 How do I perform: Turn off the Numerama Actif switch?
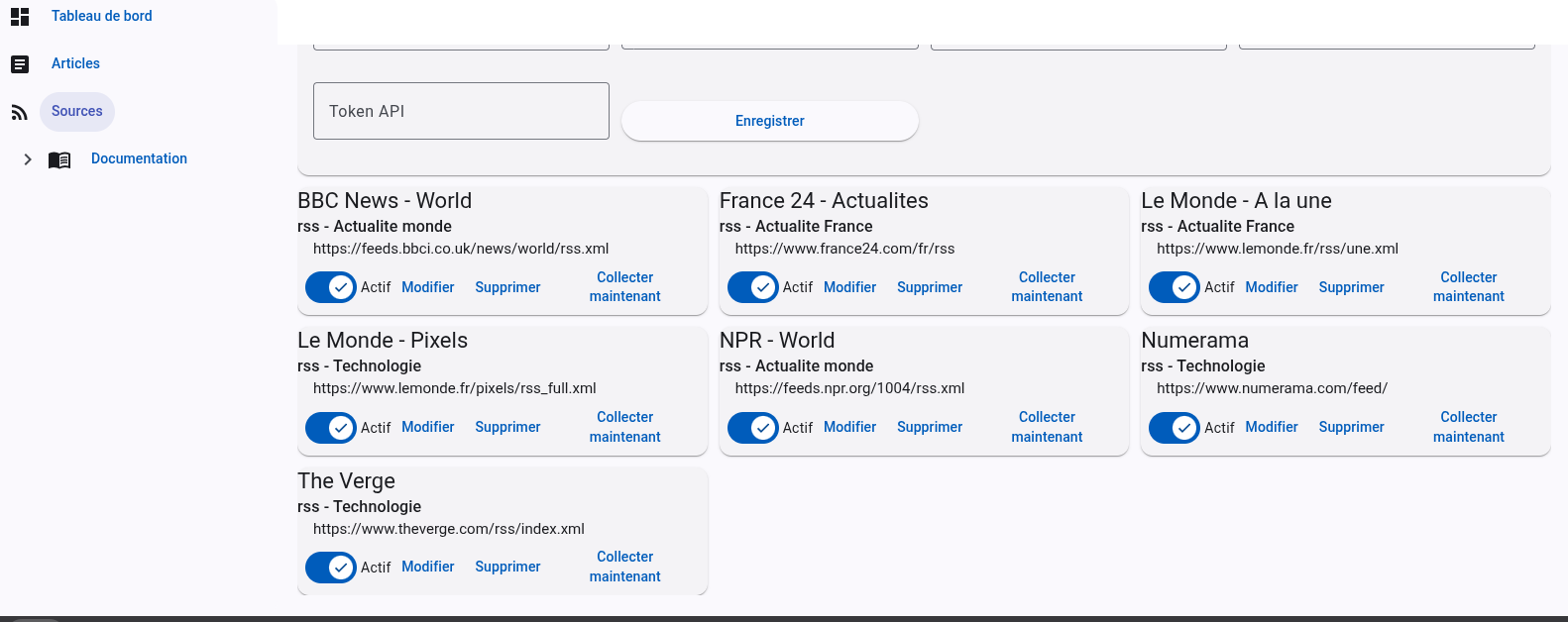[1175, 427]
